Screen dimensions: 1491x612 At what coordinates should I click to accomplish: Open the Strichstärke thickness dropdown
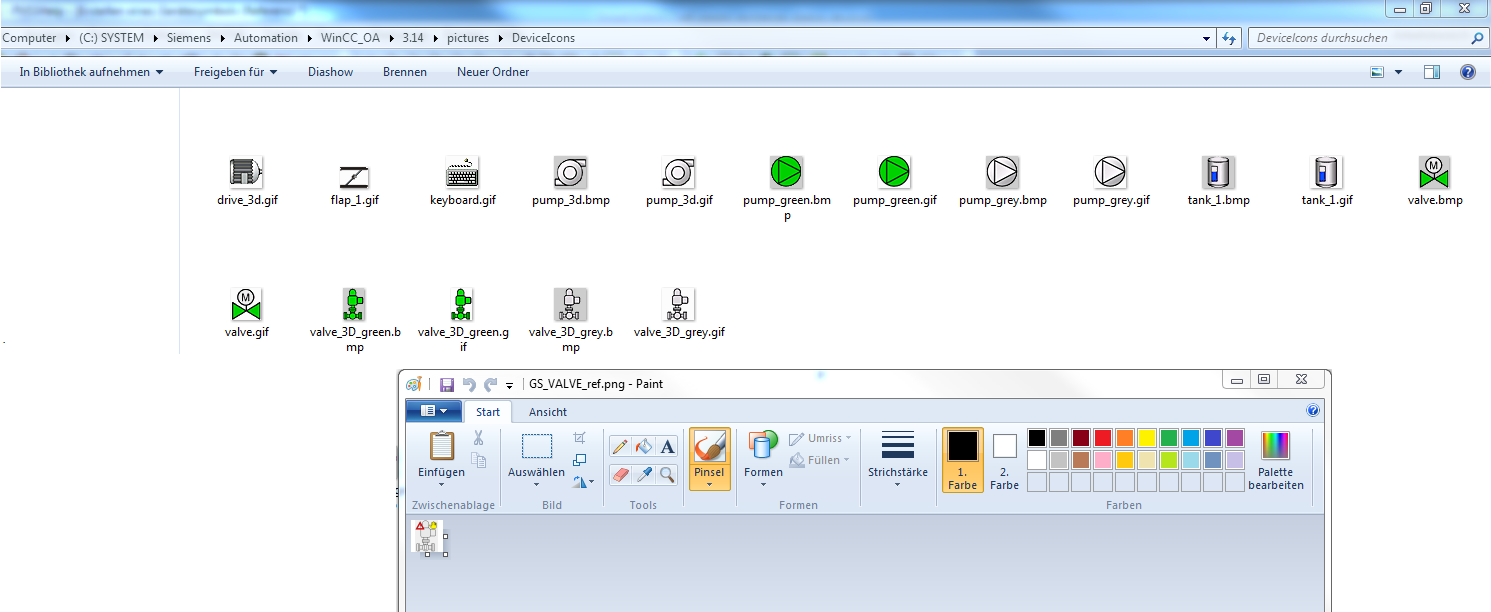coord(897,485)
